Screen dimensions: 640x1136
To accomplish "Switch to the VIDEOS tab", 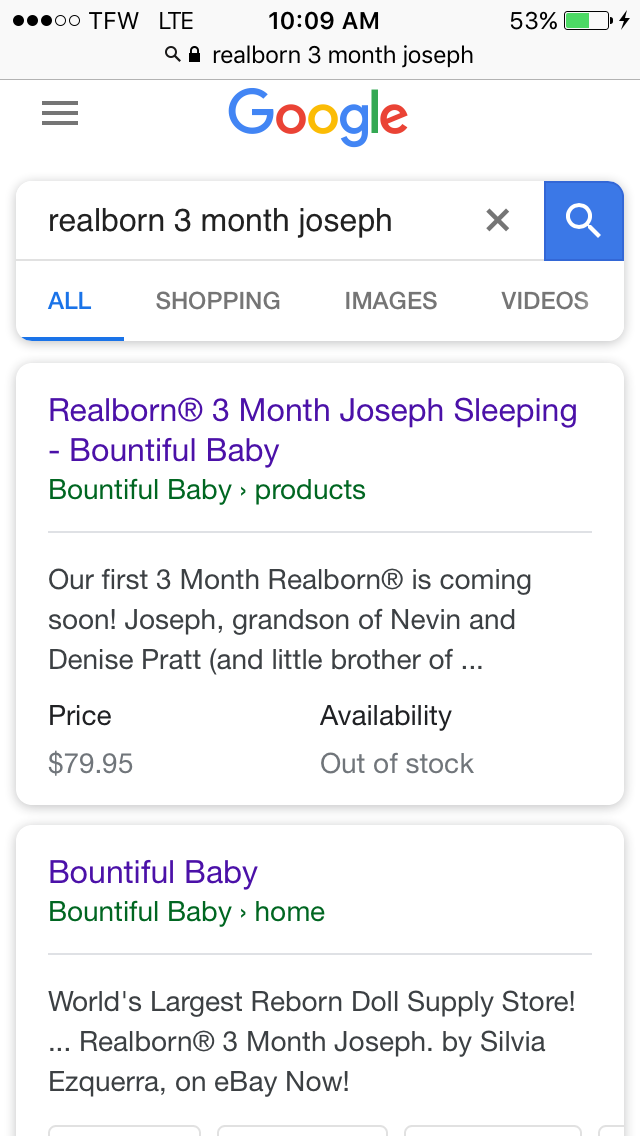I will pos(545,301).
